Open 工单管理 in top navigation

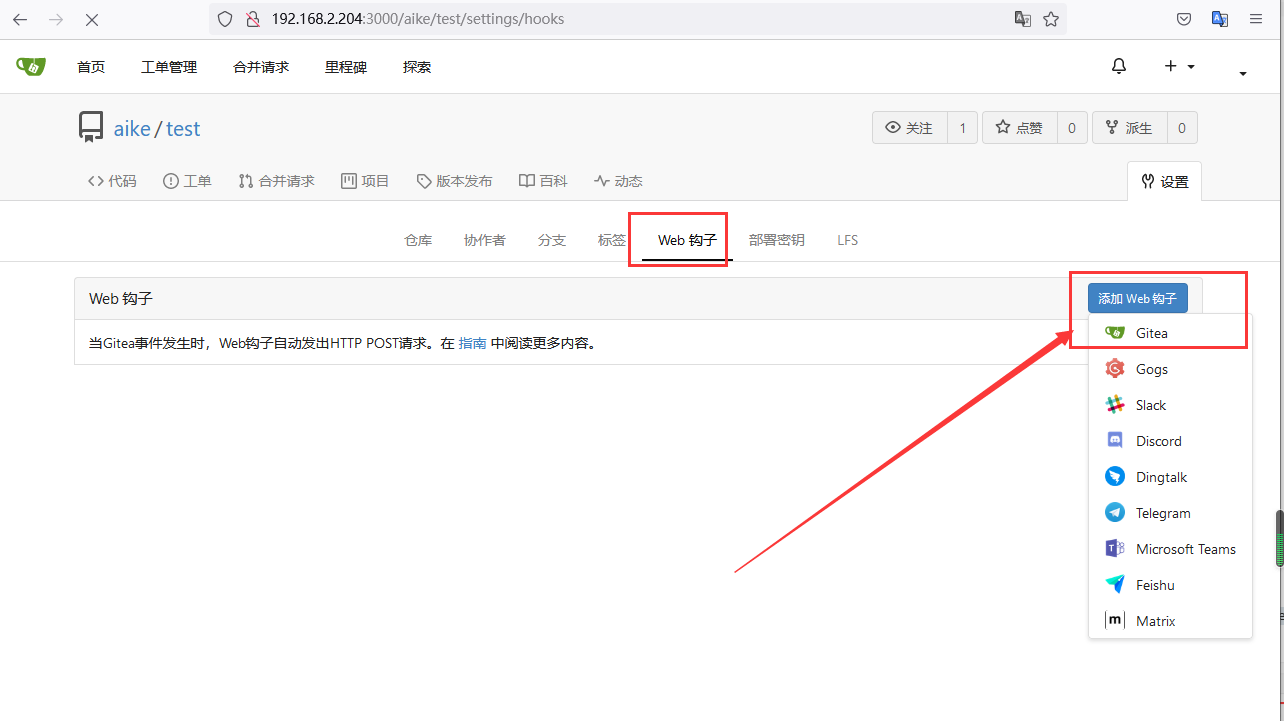pyautogui.click(x=169, y=67)
